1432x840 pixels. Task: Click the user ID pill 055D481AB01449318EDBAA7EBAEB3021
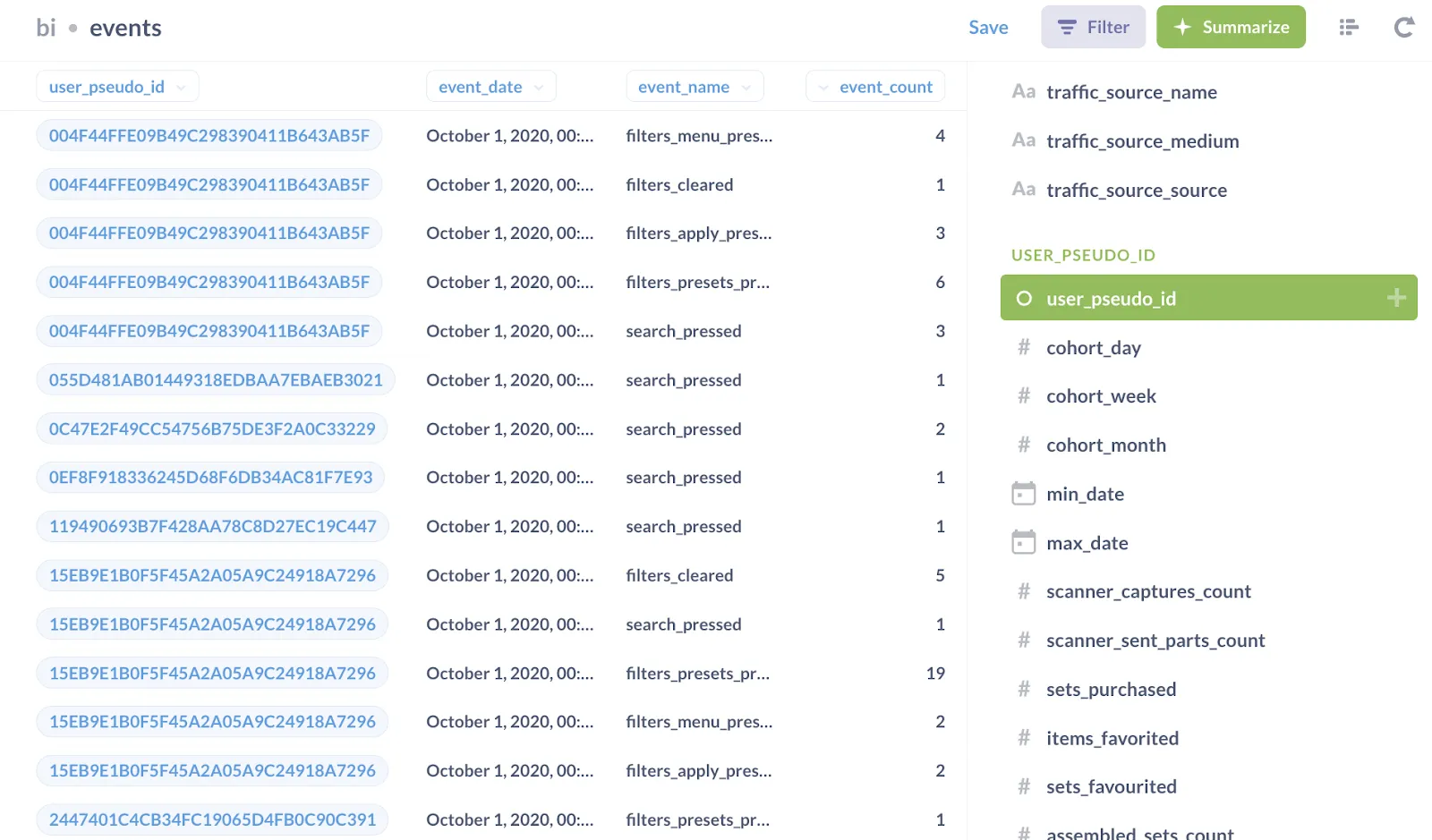(216, 379)
